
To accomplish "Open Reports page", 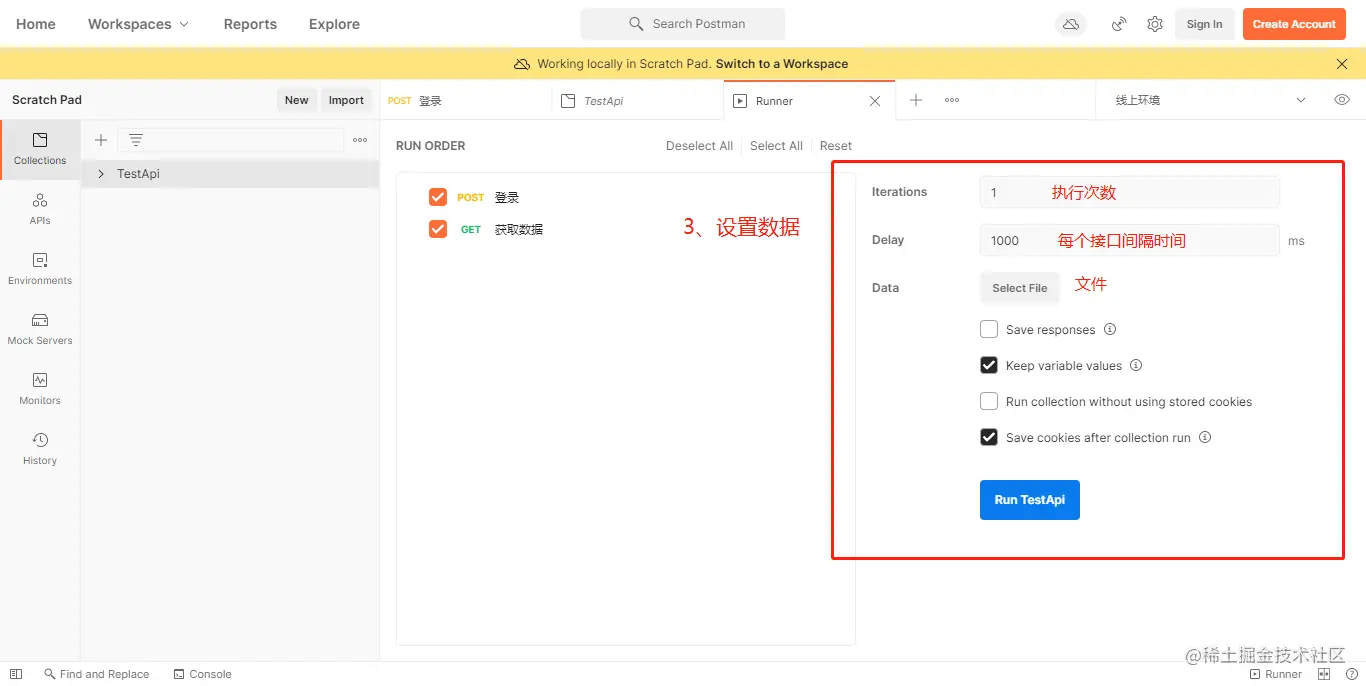I will point(250,24).
